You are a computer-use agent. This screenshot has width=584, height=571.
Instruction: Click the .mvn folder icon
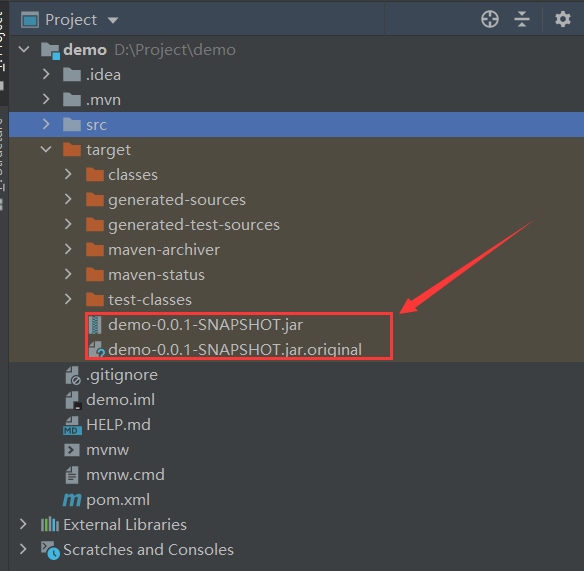pos(72,99)
